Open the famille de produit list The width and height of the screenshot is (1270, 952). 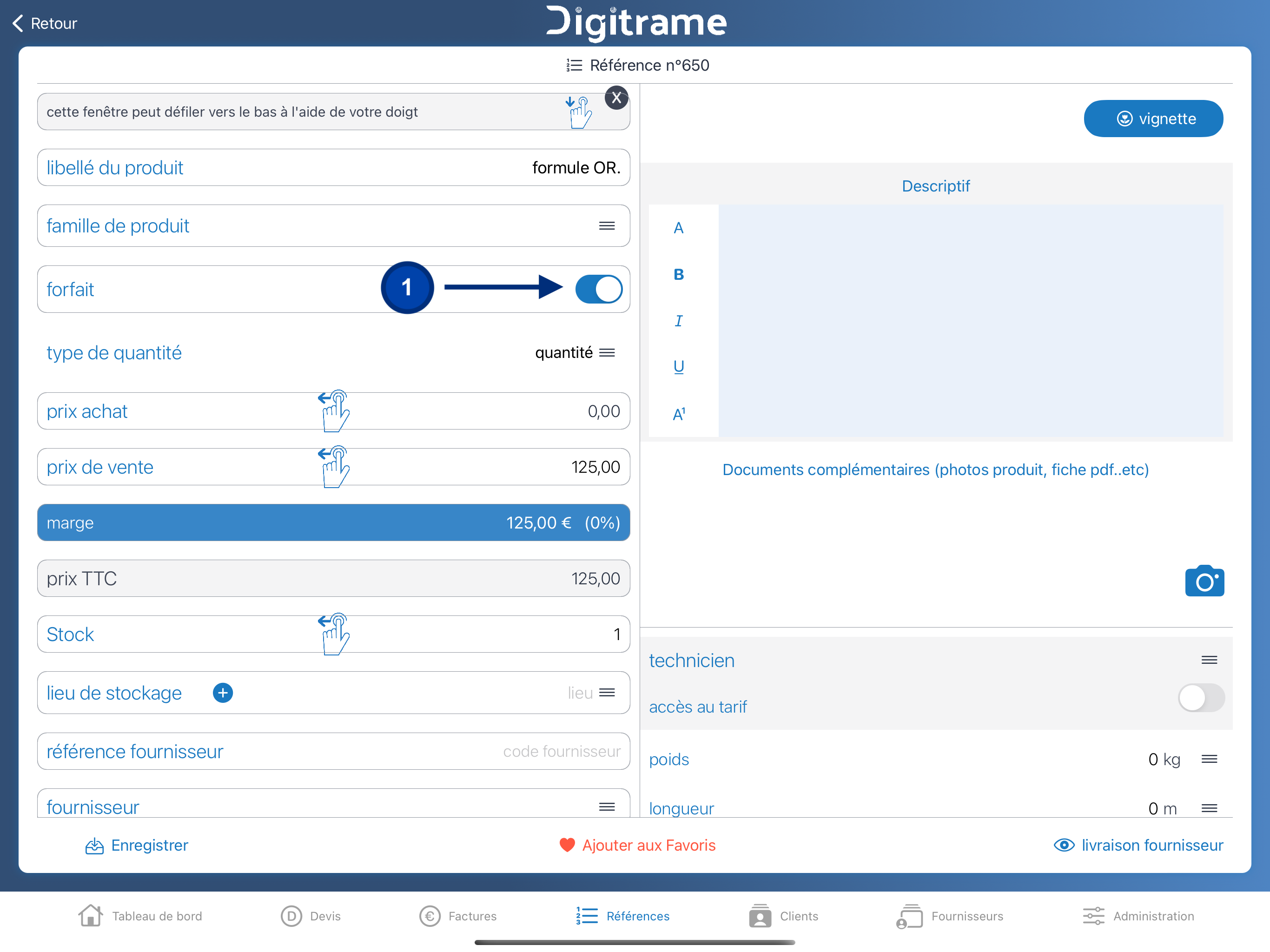click(x=606, y=225)
